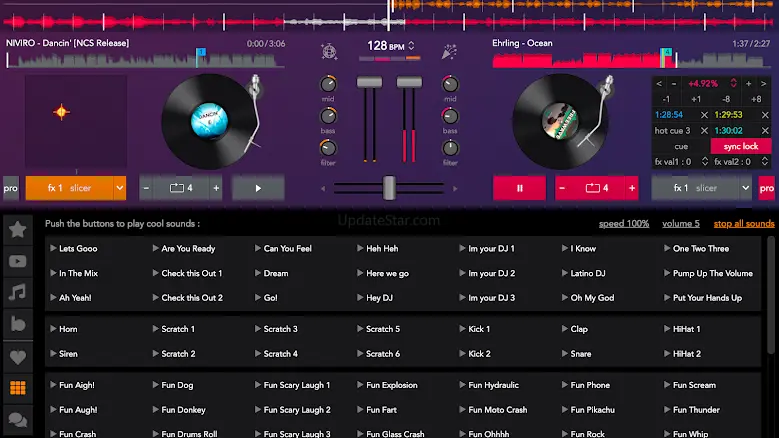Click the heart icon in sidebar

[x=17, y=356]
